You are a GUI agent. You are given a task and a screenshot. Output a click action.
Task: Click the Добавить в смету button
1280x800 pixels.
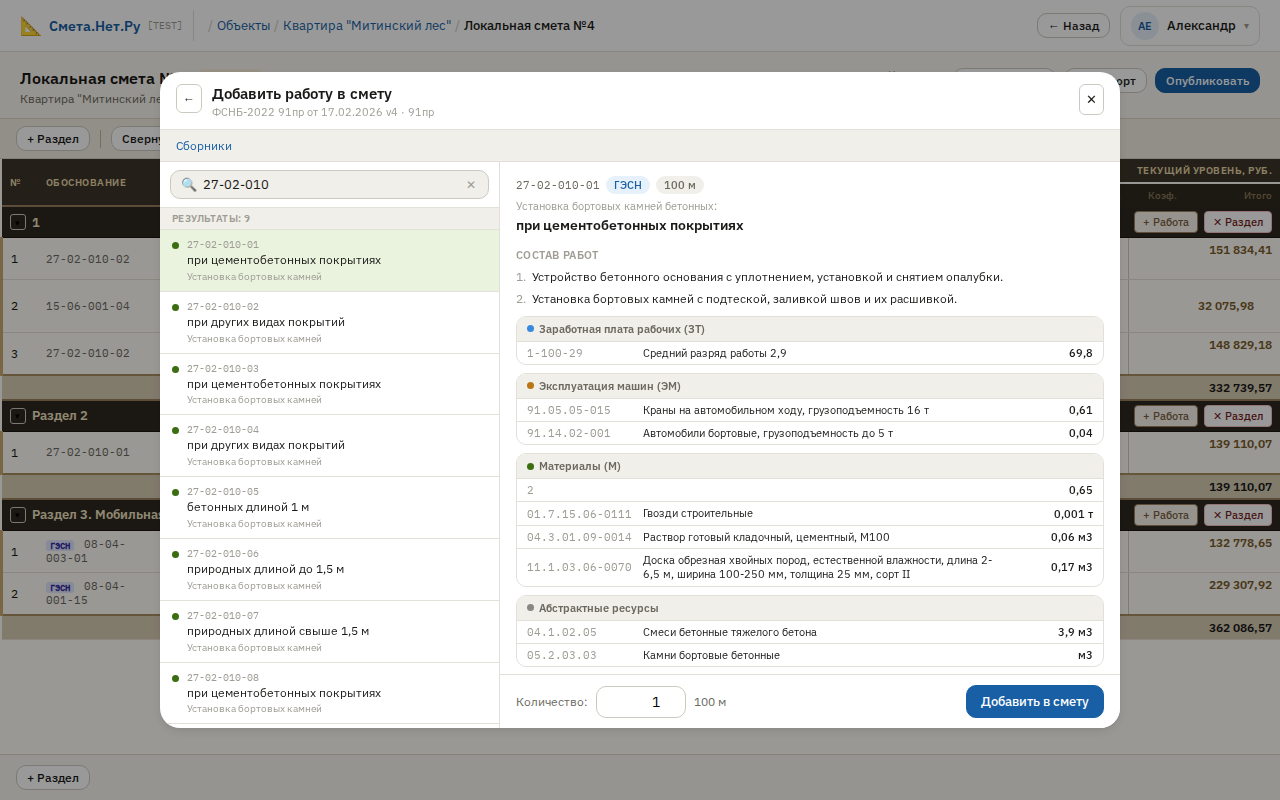1034,701
